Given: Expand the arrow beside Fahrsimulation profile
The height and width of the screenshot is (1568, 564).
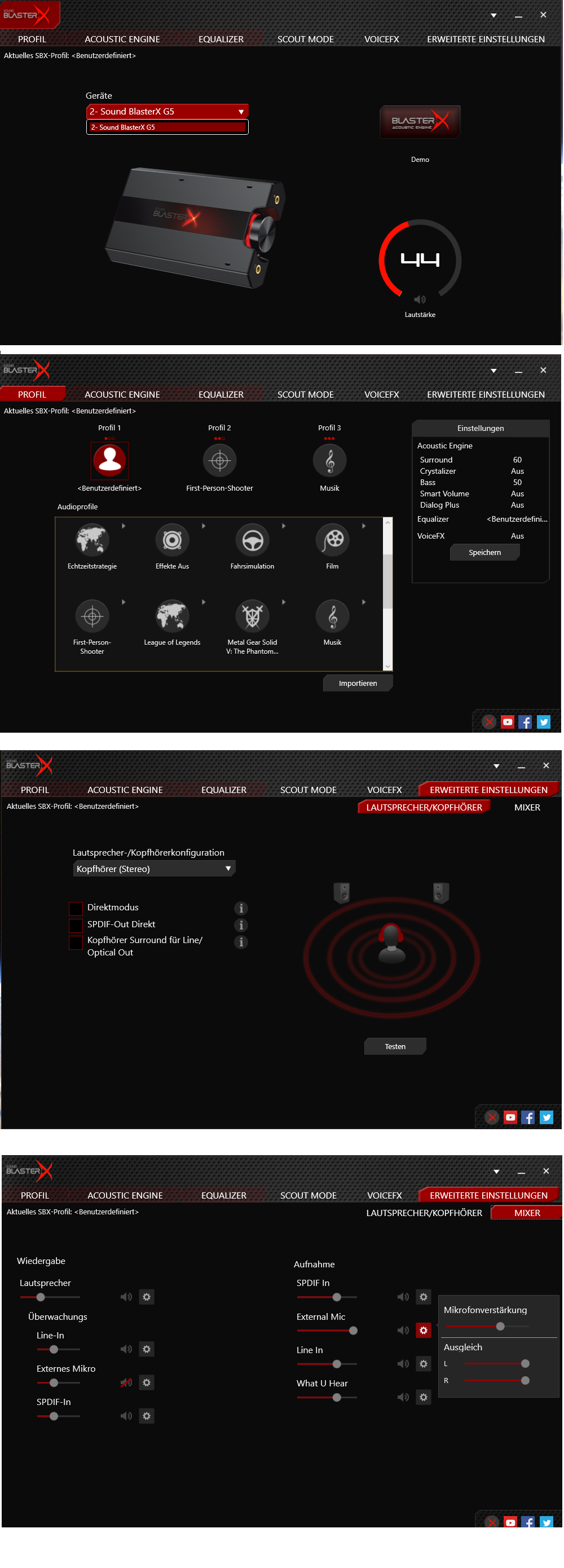Looking at the screenshot, I should click(x=284, y=526).
